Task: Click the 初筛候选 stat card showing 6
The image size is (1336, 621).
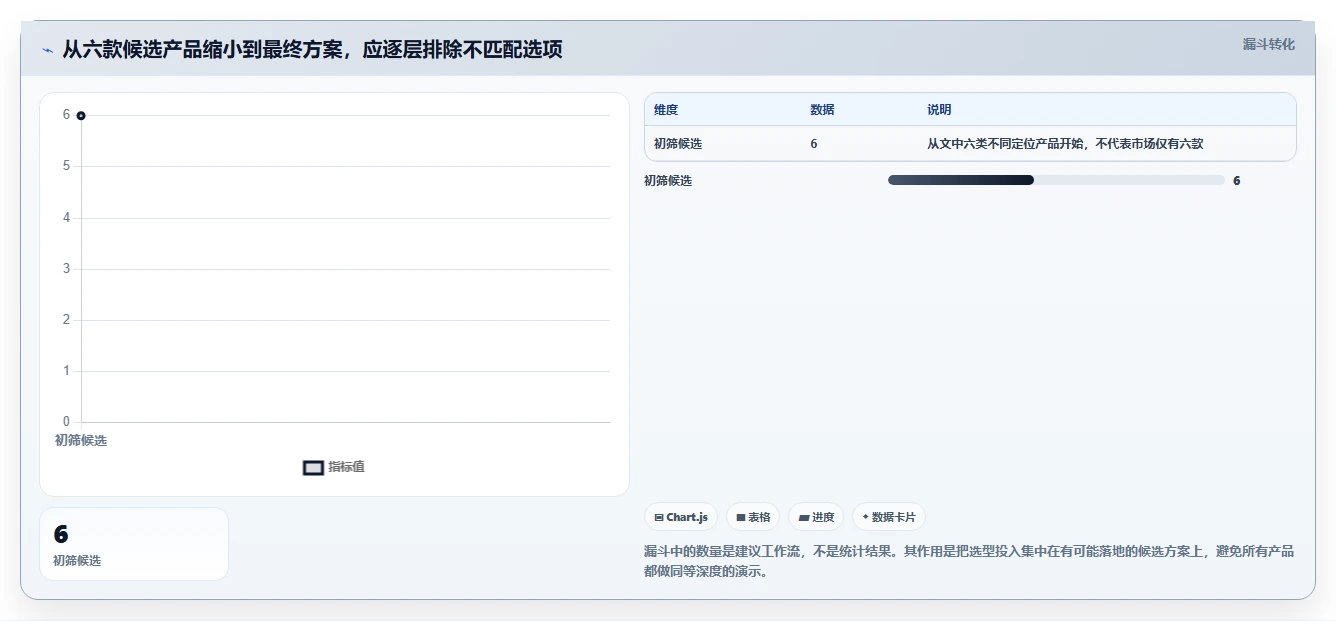Action: [134, 544]
